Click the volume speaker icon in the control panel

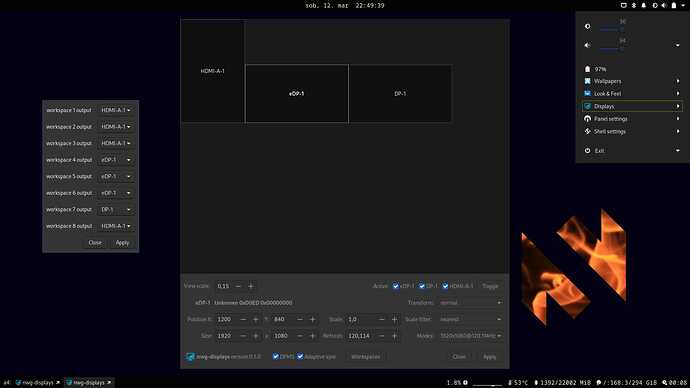587,45
